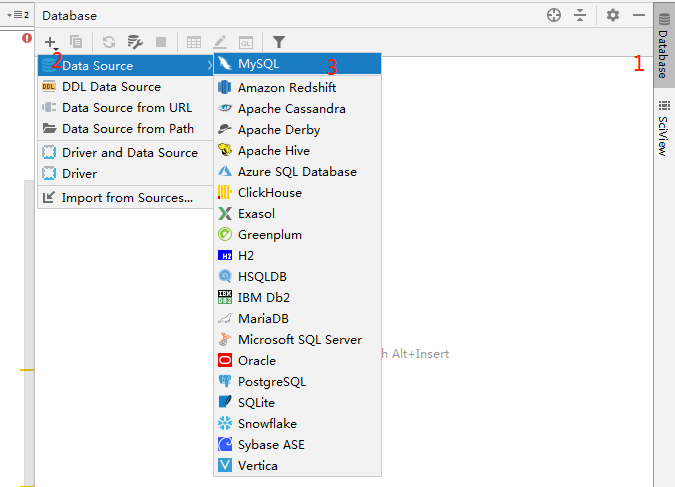Screen dimensions: 675x487
Task: Open Data Source Properties wrench icon
Action: pyautogui.click(x=135, y=42)
